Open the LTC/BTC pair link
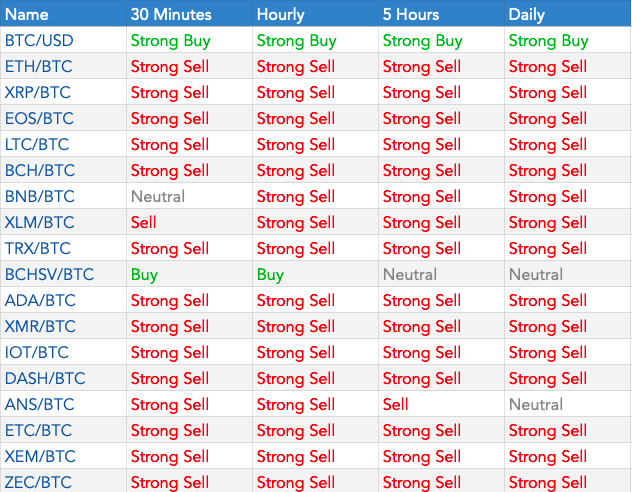This screenshot has width=632, height=492. 38,145
